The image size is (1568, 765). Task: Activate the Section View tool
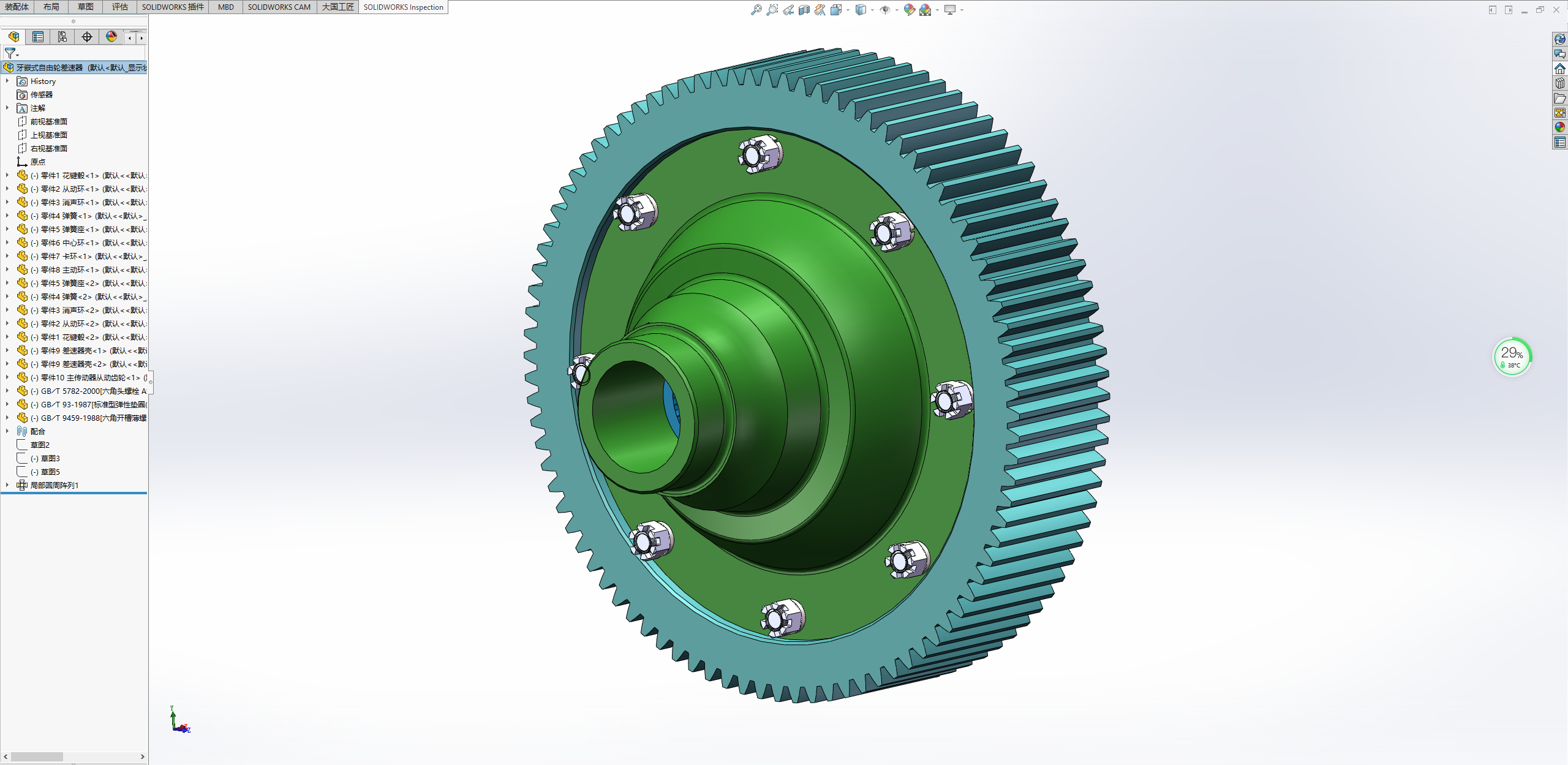(804, 10)
